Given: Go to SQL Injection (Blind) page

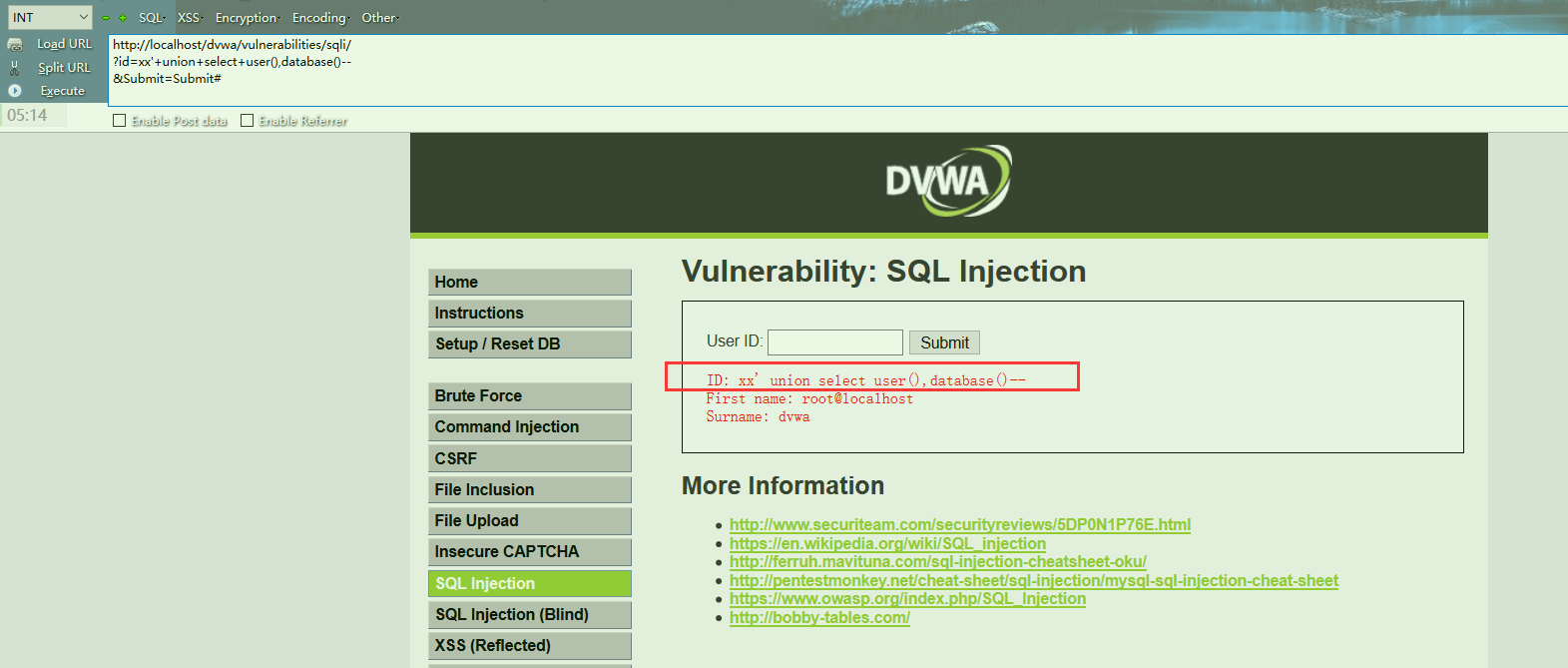Looking at the screenshot, I should [x=529, y=614].
